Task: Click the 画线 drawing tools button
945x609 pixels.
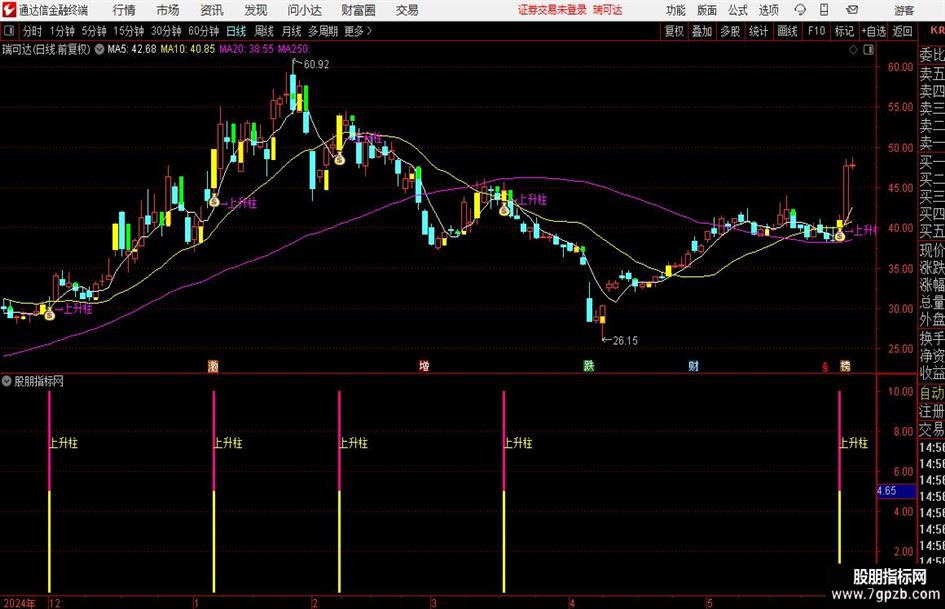Action: (787, 31)
